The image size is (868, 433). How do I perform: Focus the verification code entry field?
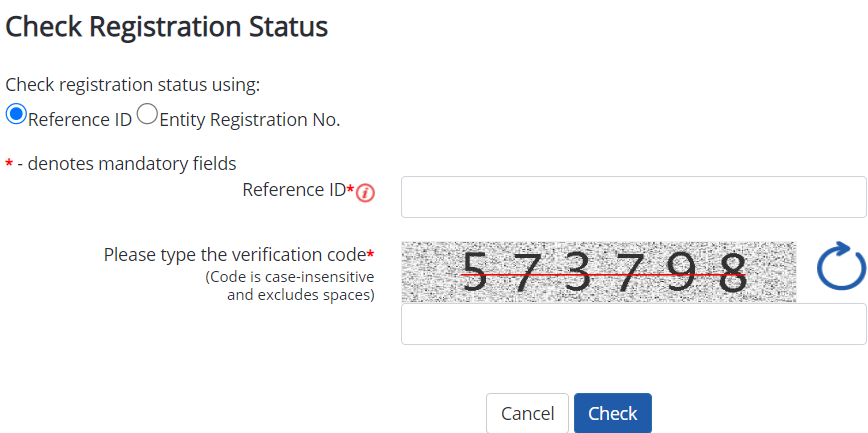pos(633,324)
